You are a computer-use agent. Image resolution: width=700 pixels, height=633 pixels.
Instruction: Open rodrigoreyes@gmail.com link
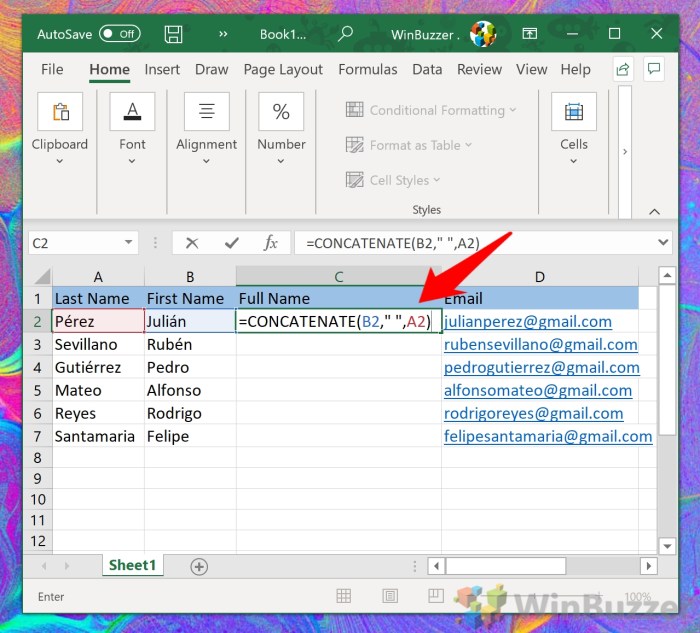(533, 413)
